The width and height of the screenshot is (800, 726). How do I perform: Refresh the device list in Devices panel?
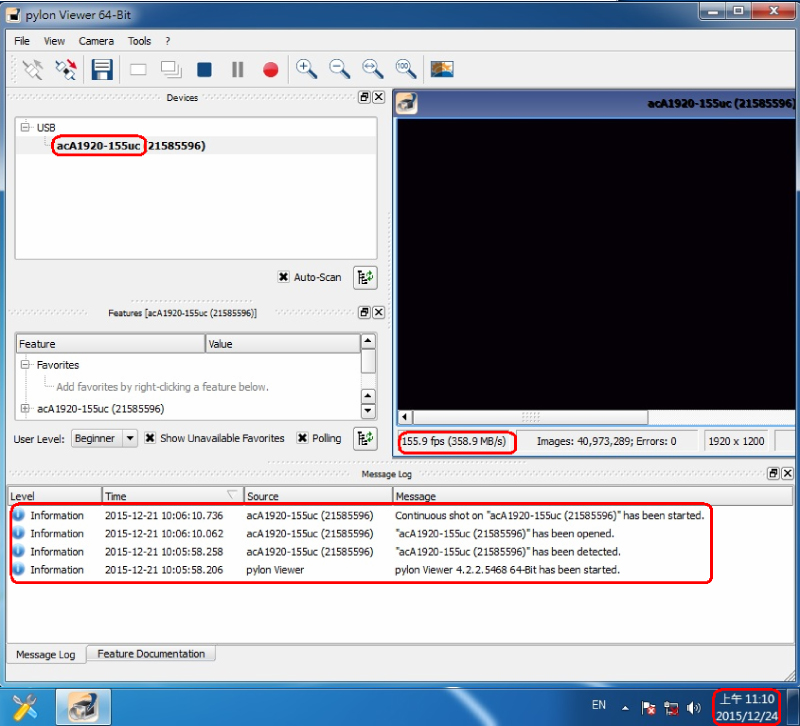(x=365, y=277)
